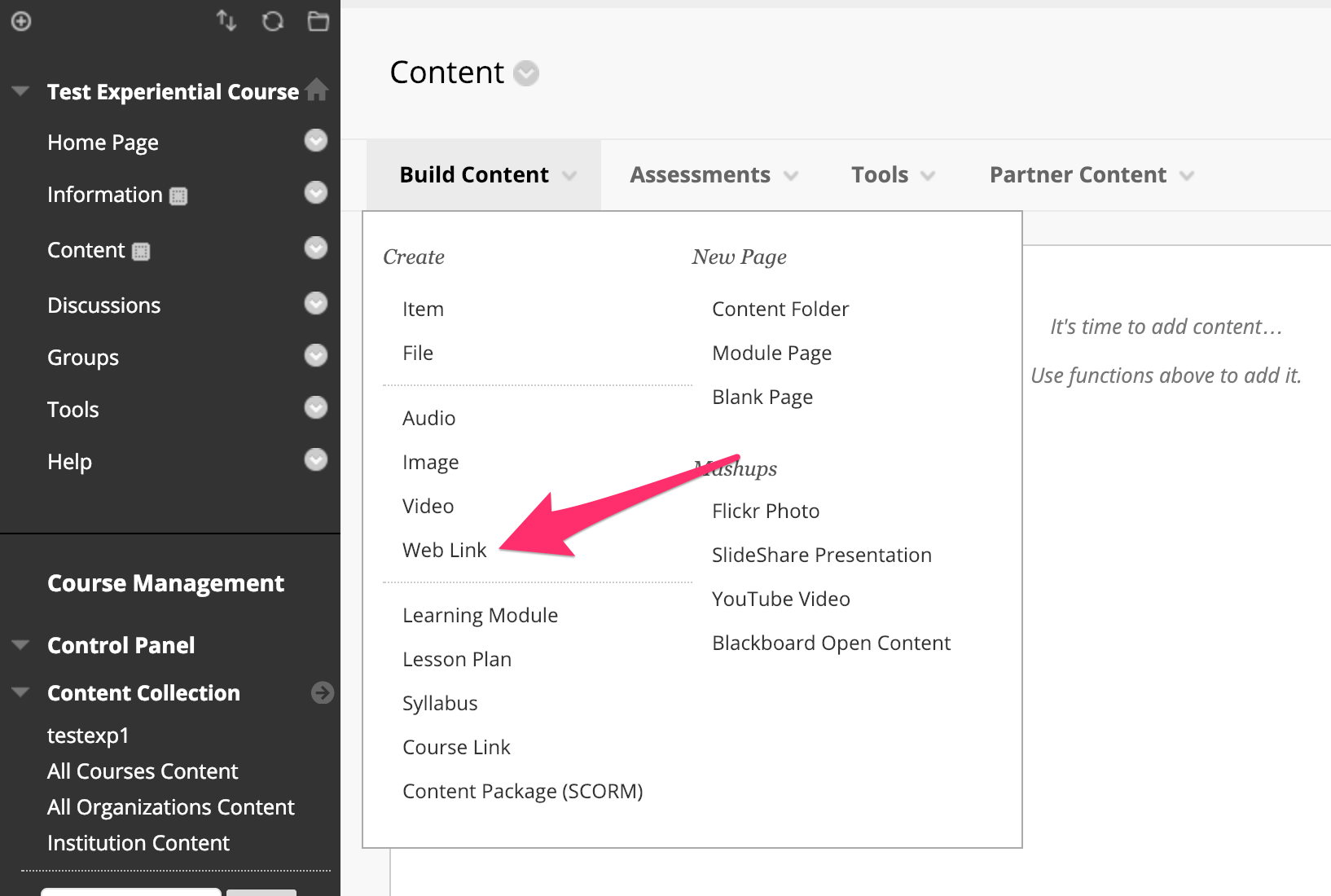The width and height of the screenshot is (1331, 896).
Task: Click the refresh icon in sidebar toolbar
Action: point(273,21)
